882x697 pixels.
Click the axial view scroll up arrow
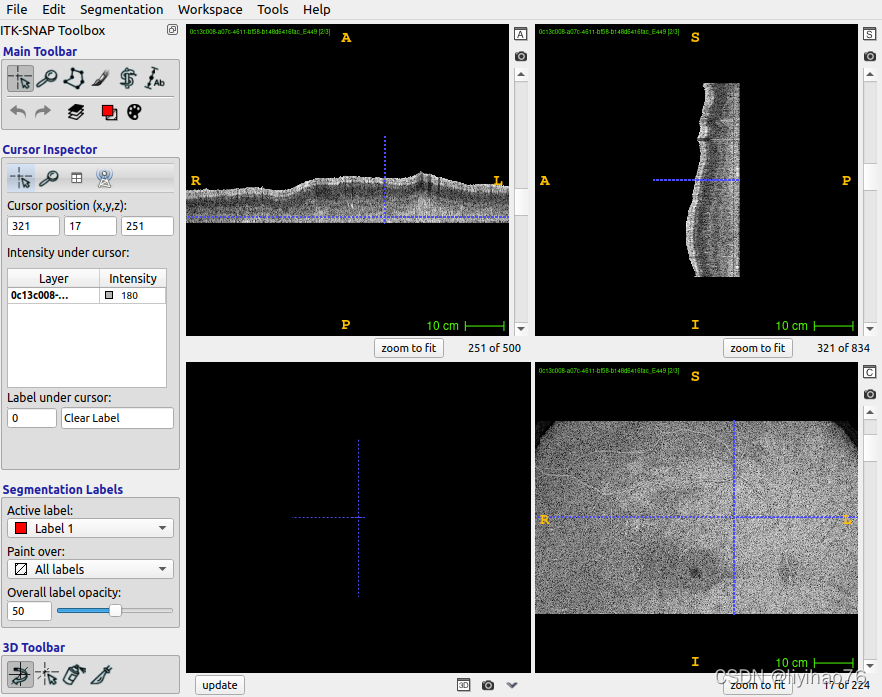521,74
